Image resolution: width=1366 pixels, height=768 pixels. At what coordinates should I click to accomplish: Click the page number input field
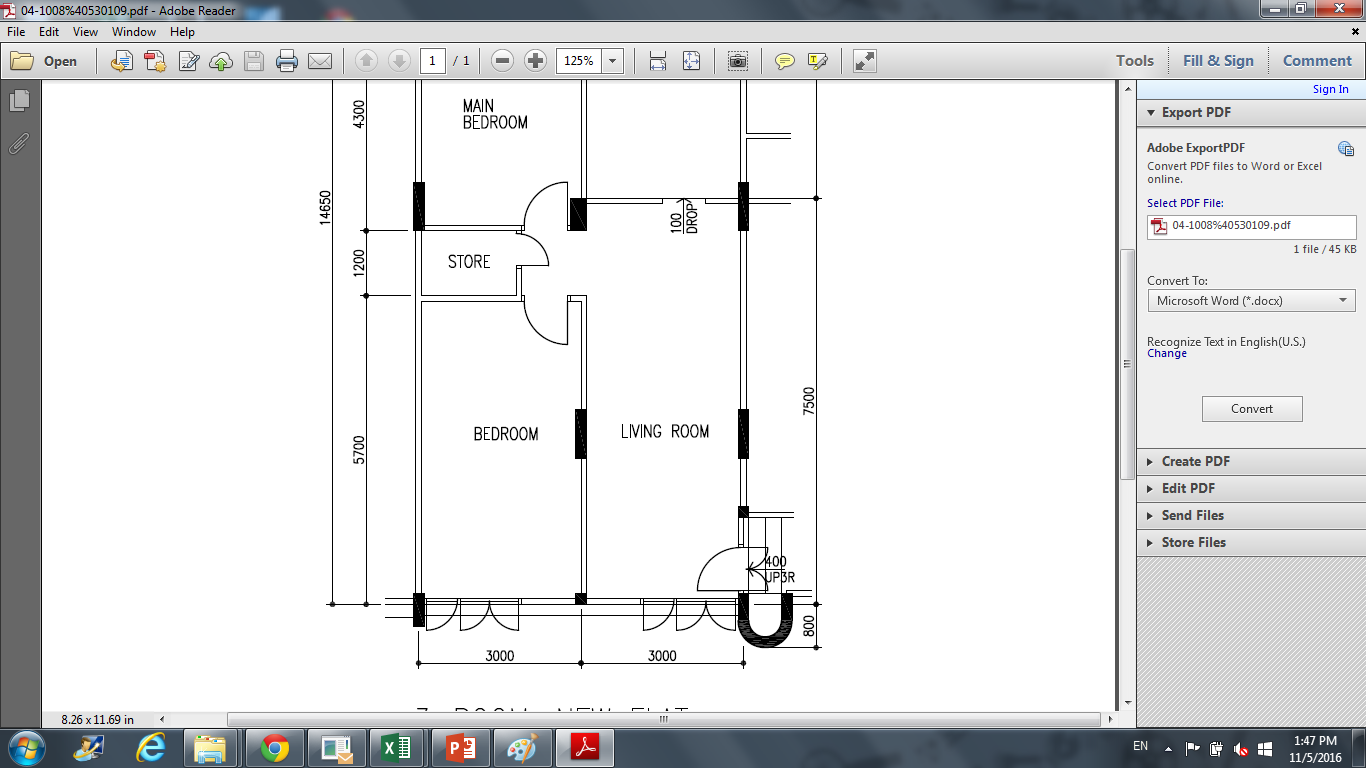[432, 61]
